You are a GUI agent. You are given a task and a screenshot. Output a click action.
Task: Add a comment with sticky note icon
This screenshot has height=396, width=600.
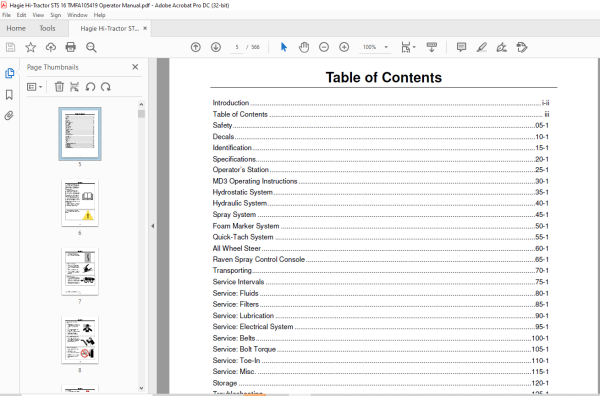coord(461,47)
